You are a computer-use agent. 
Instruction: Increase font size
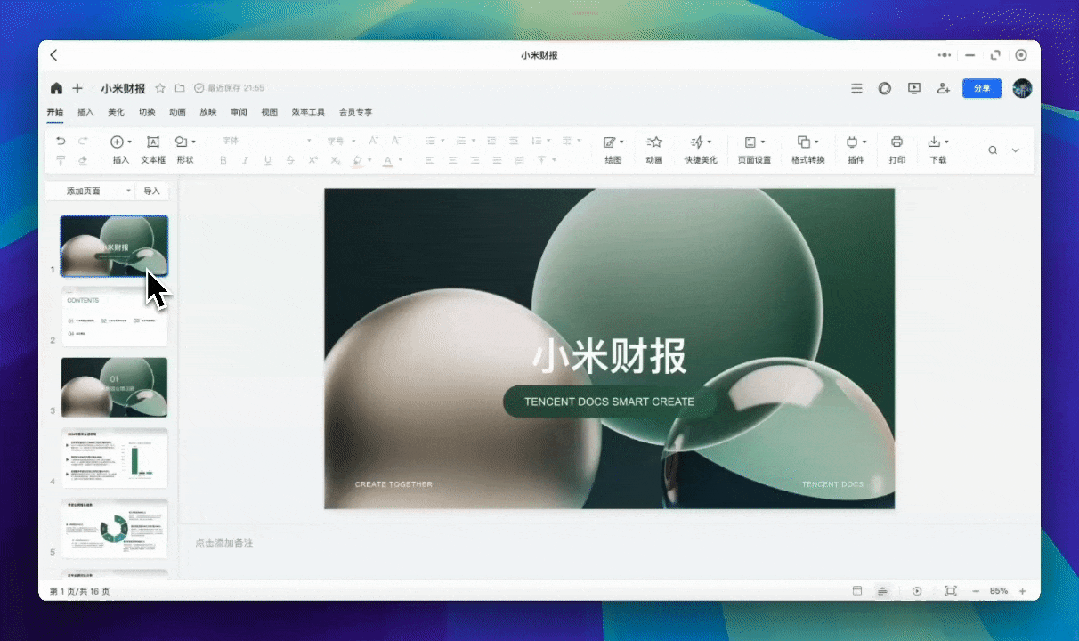373,140
